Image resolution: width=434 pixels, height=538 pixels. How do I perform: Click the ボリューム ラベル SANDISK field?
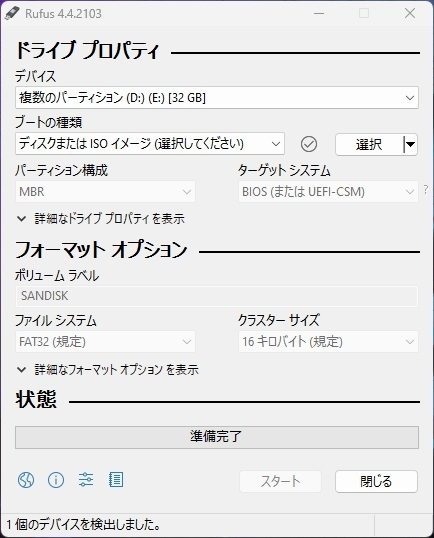coord(217,296)
